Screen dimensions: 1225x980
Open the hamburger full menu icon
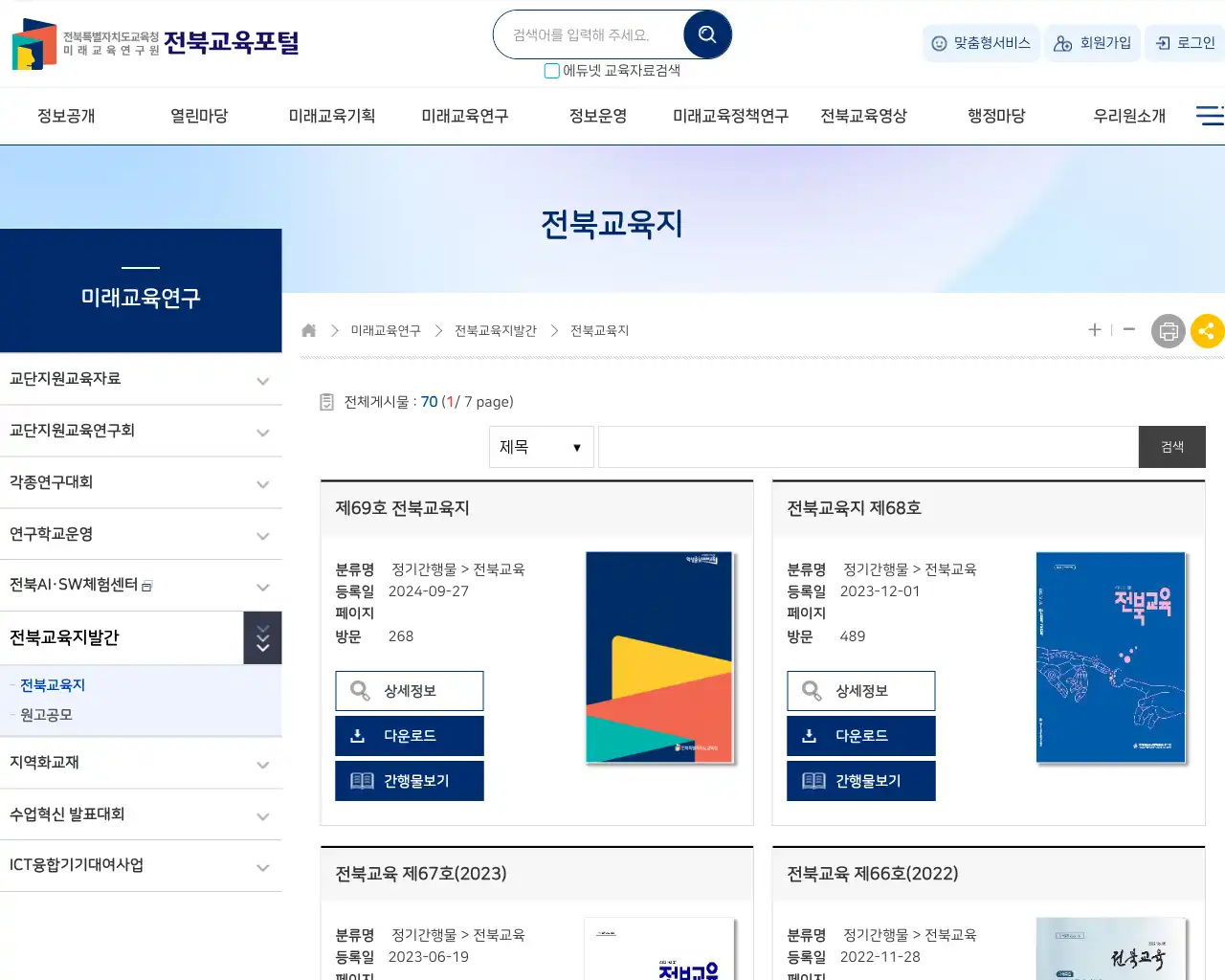[1209, 116]
